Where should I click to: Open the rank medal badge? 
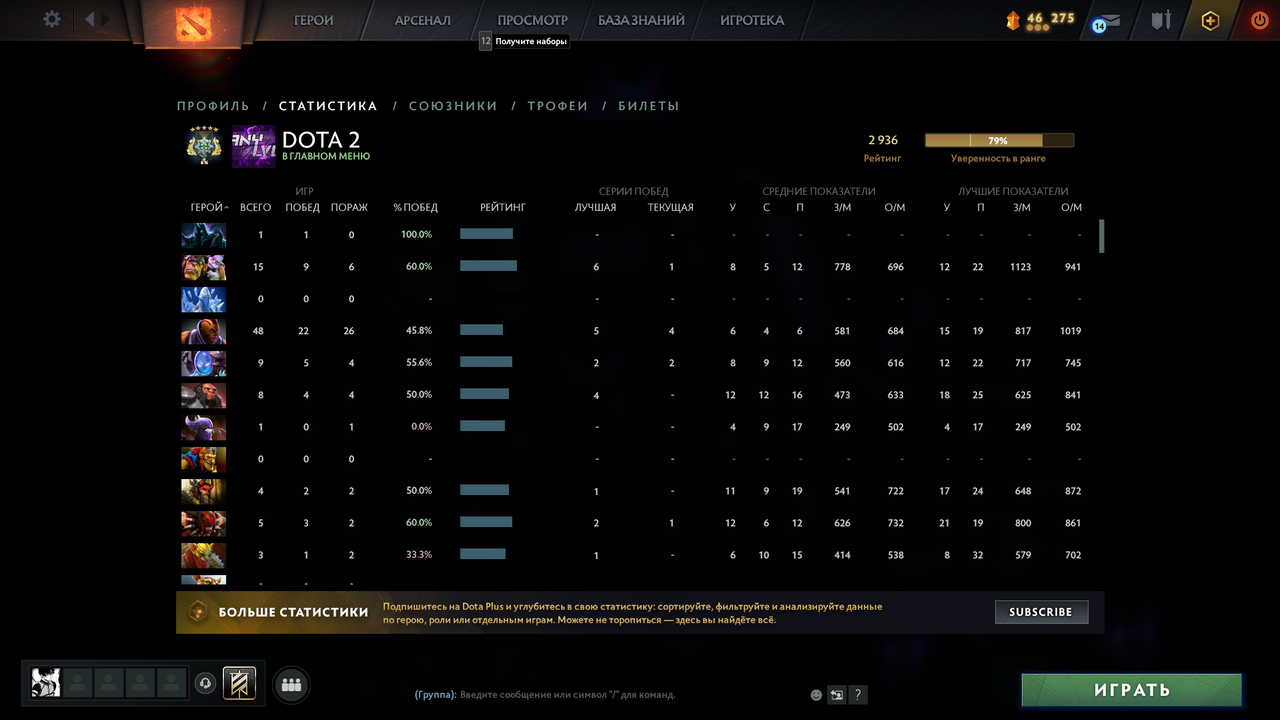click(x=204, y=145)
